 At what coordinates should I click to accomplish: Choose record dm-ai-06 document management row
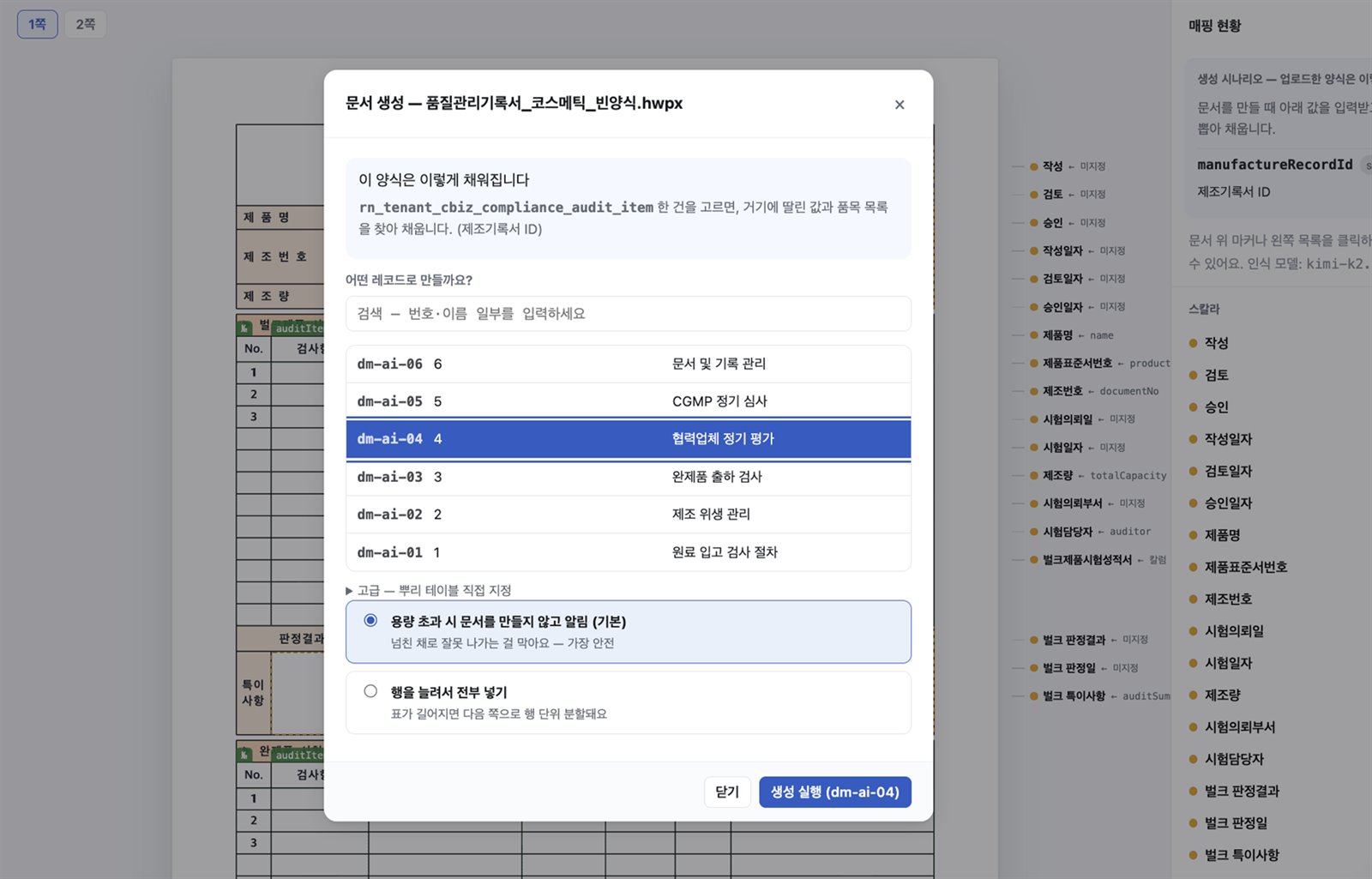(628, 364)
